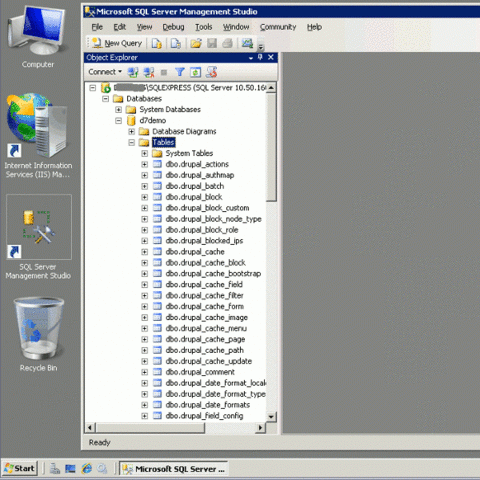Image resolution: width=480 pixels, height=480 pixels.
Task: Click the Object Explorer vertical scrollbar thumb
Action: [x=271, y=147]
